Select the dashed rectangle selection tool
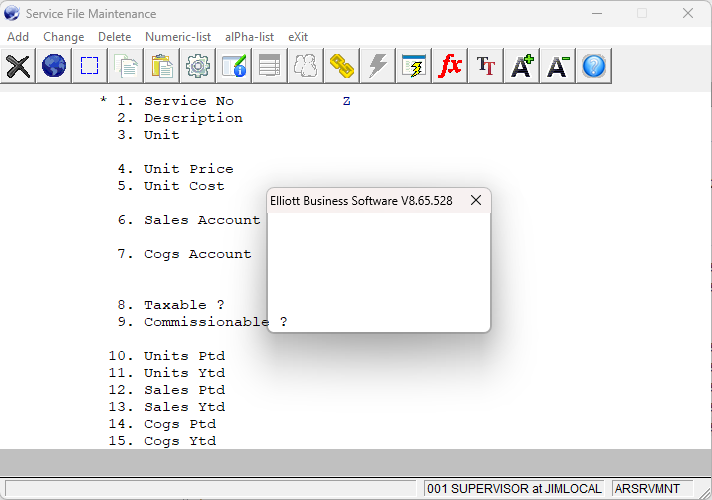The width and height of the screenshot is (712, 500). pyautogui.click(x=90, y=67)
